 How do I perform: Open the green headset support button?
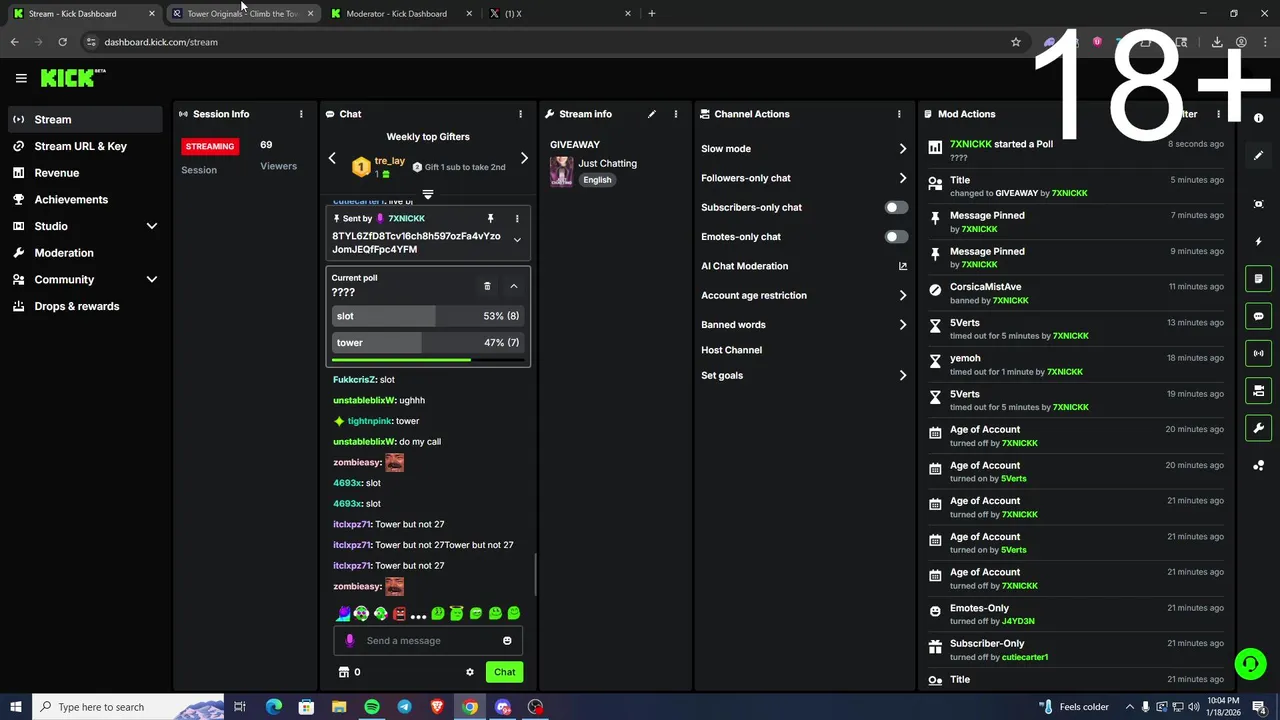pos(1250,663)
